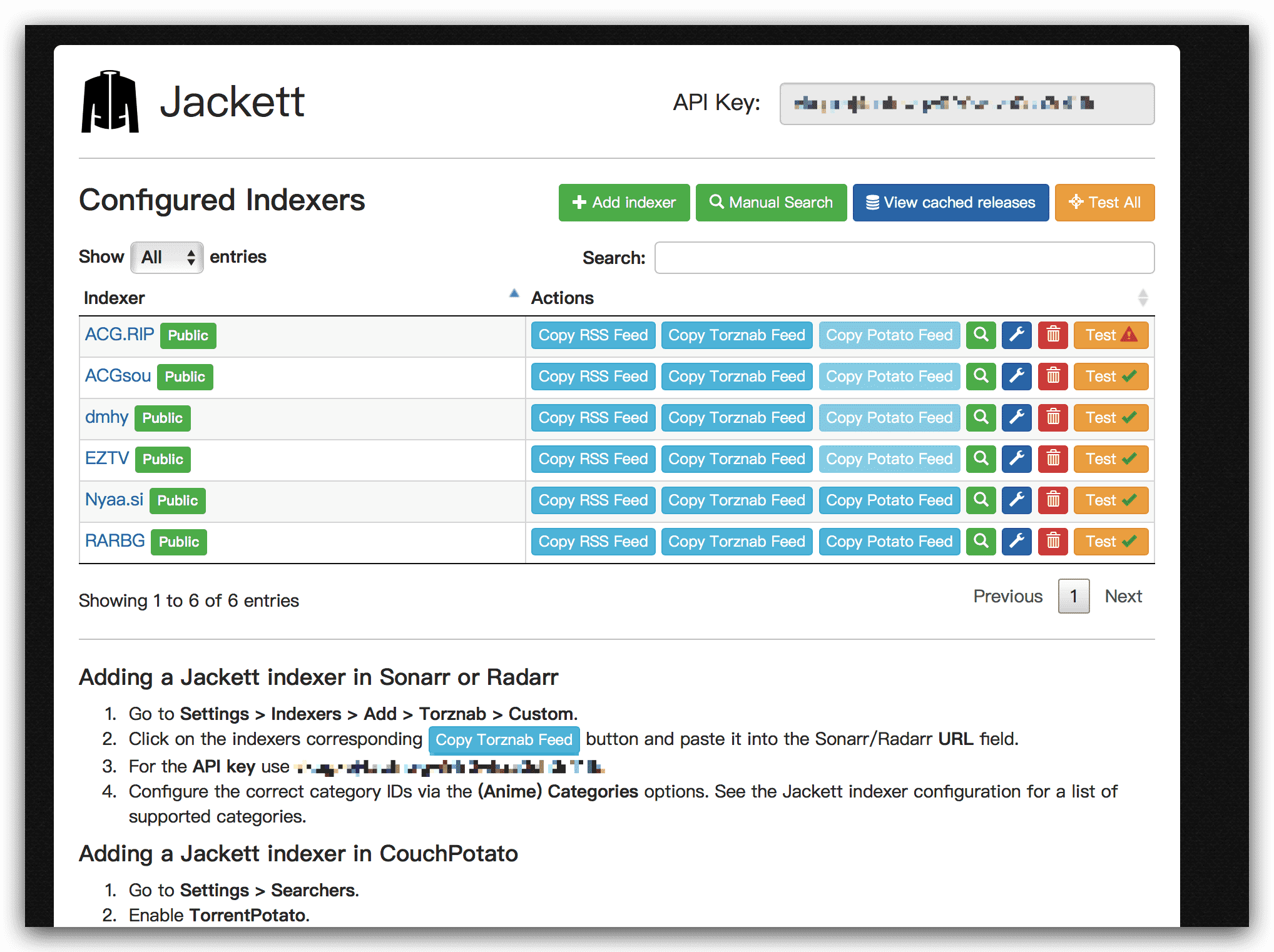The image size is (1274, 952).
Task: Copy Torznab Feed for RARBG
Action: tap(736, 542)
